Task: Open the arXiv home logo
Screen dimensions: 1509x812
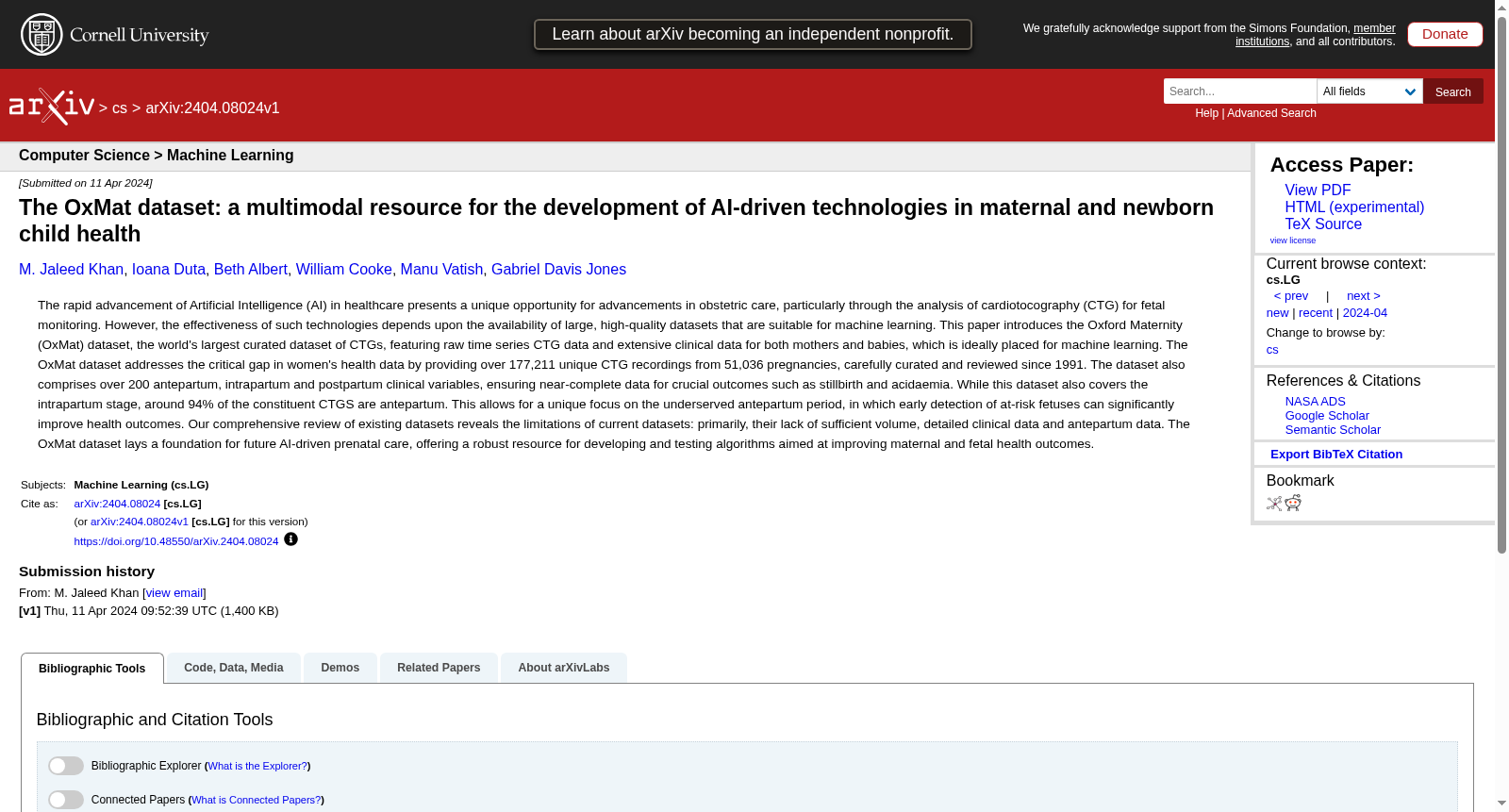Action: pos(52,107)
